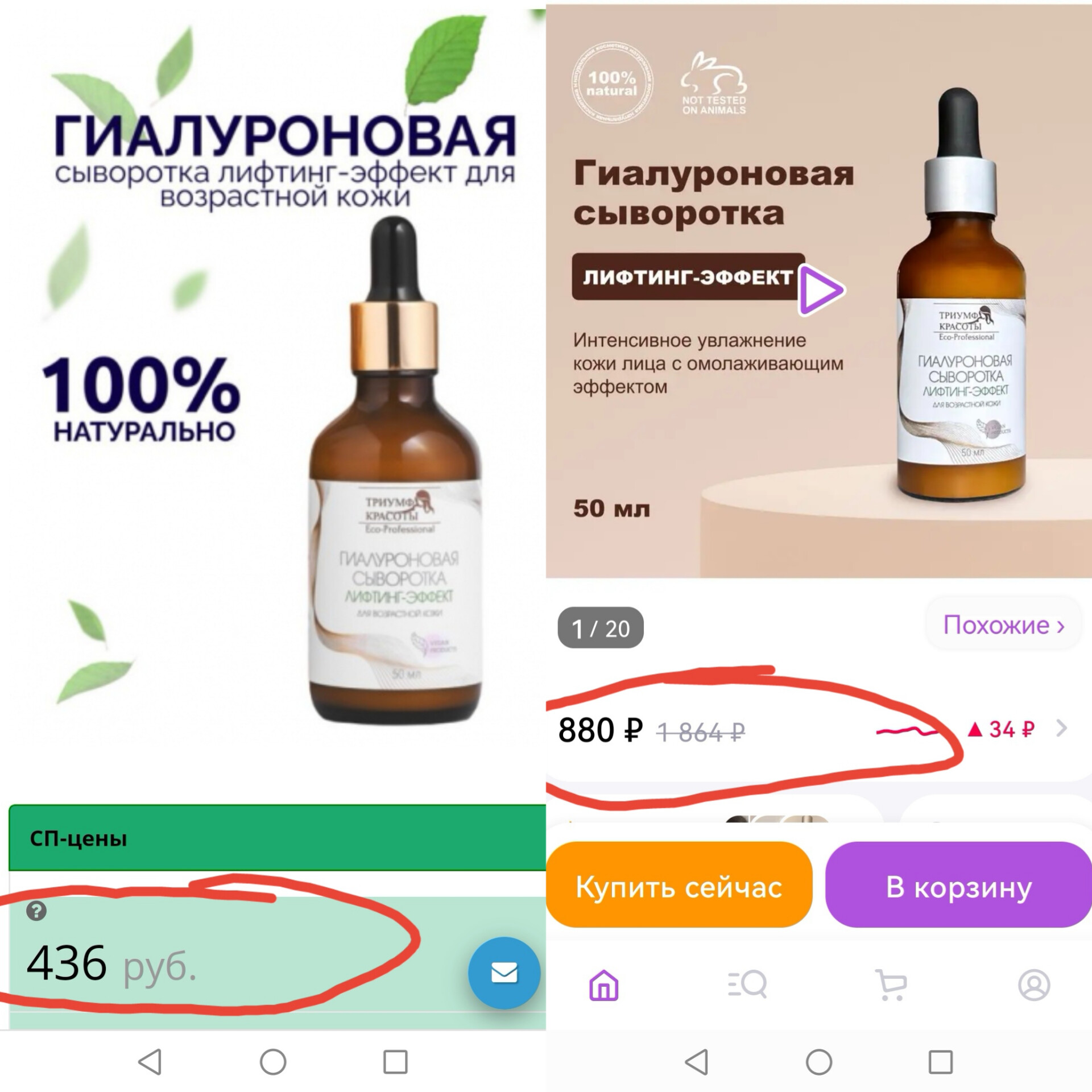The height and width of the screenshot is (1092, 1092).
Task: Expand price details chevron next to 34 ₽
Action: [1061, 728]
